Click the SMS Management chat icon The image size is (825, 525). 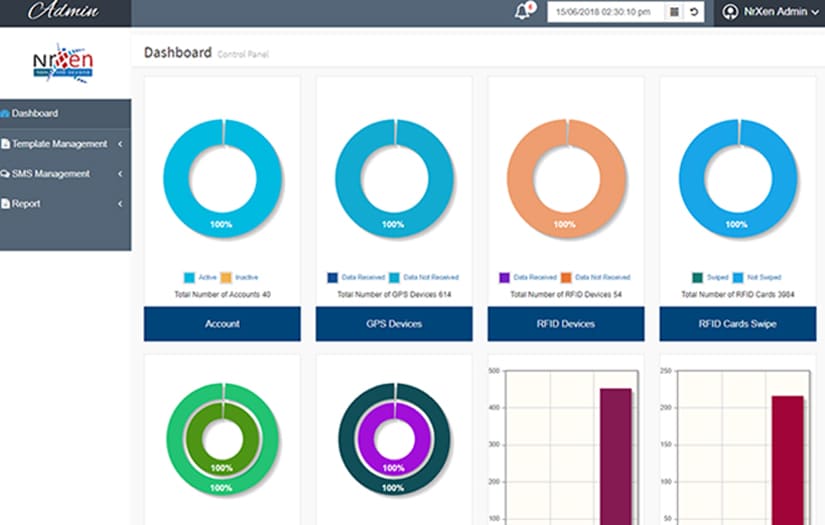[5, 174]
